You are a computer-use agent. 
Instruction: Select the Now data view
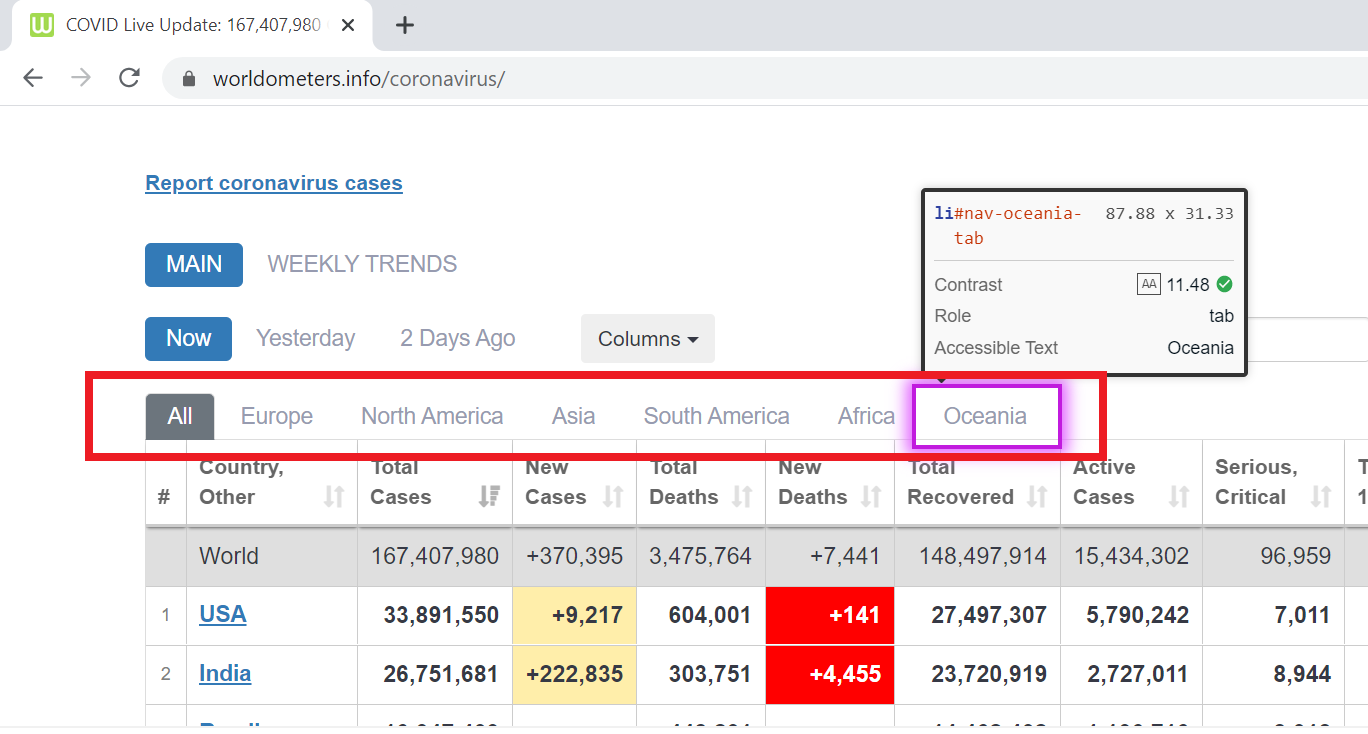click(x=188, y=339)
